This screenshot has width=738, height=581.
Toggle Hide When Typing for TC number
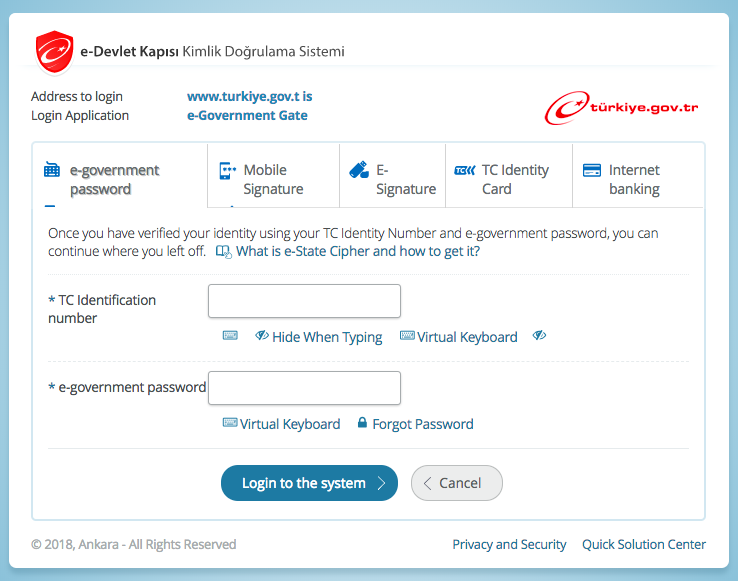tap(319, 337)
